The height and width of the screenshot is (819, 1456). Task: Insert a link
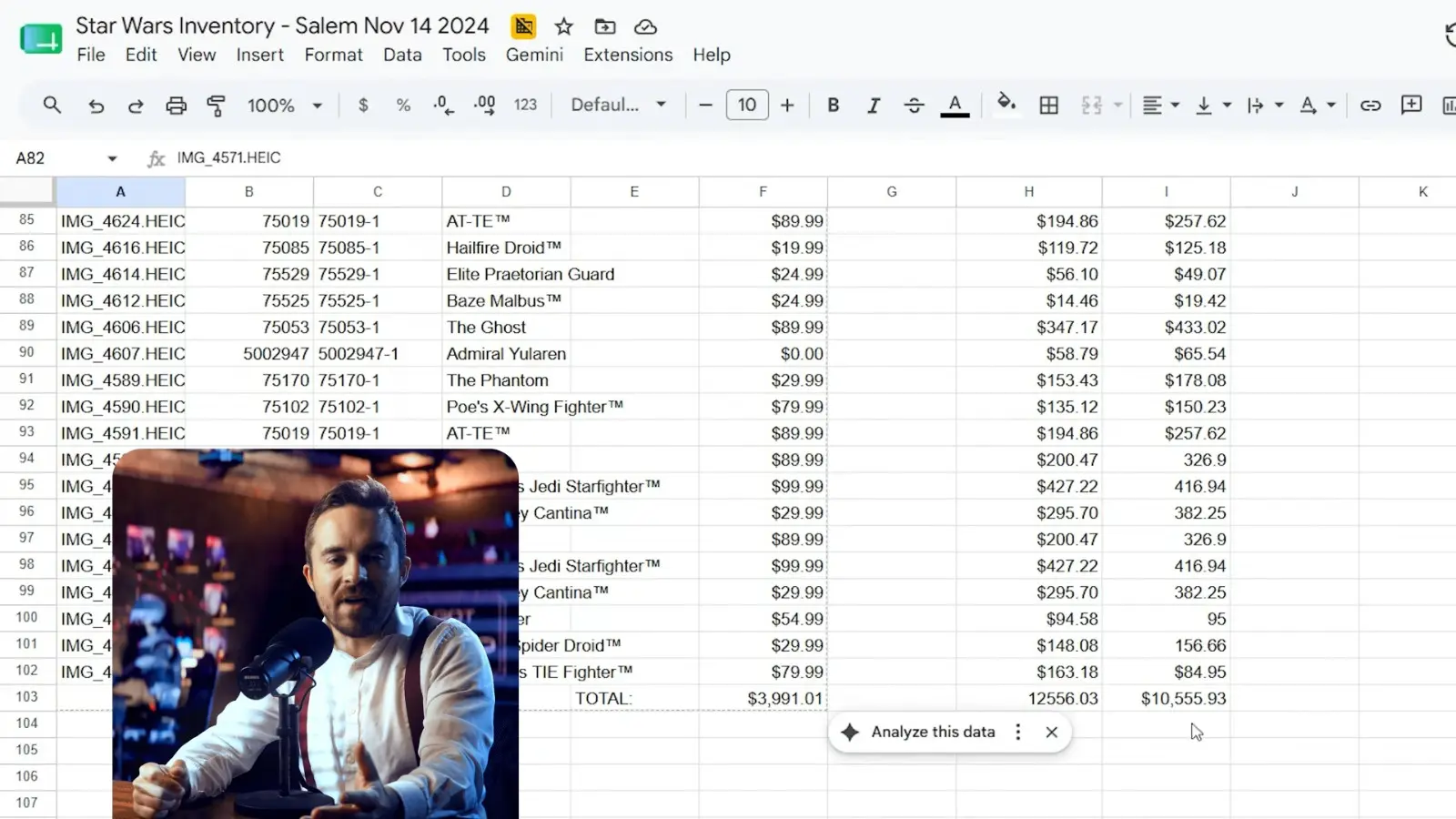pyautogui.click(x=1370, y=105)
